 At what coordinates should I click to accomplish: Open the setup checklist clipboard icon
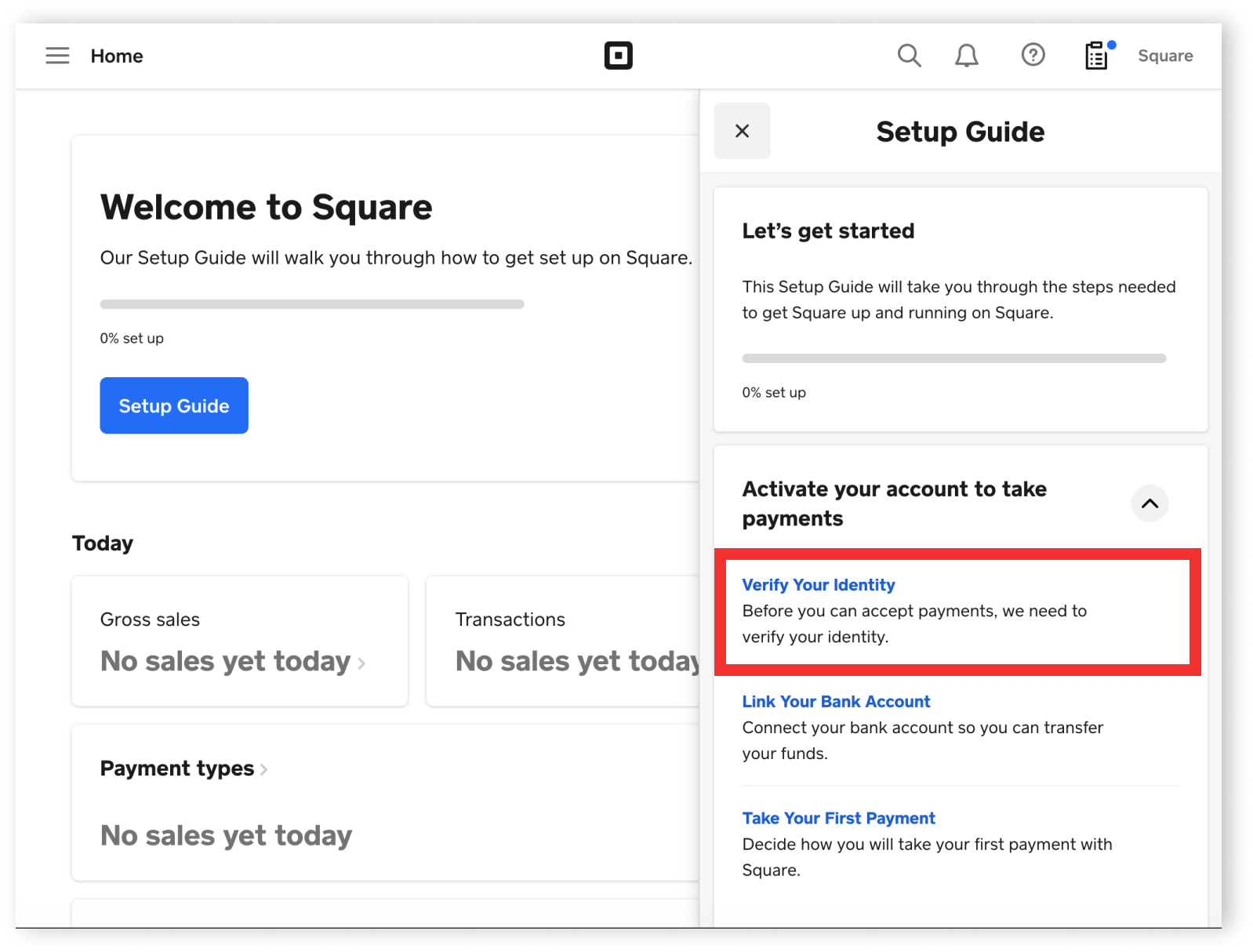tap(1097, 56)
